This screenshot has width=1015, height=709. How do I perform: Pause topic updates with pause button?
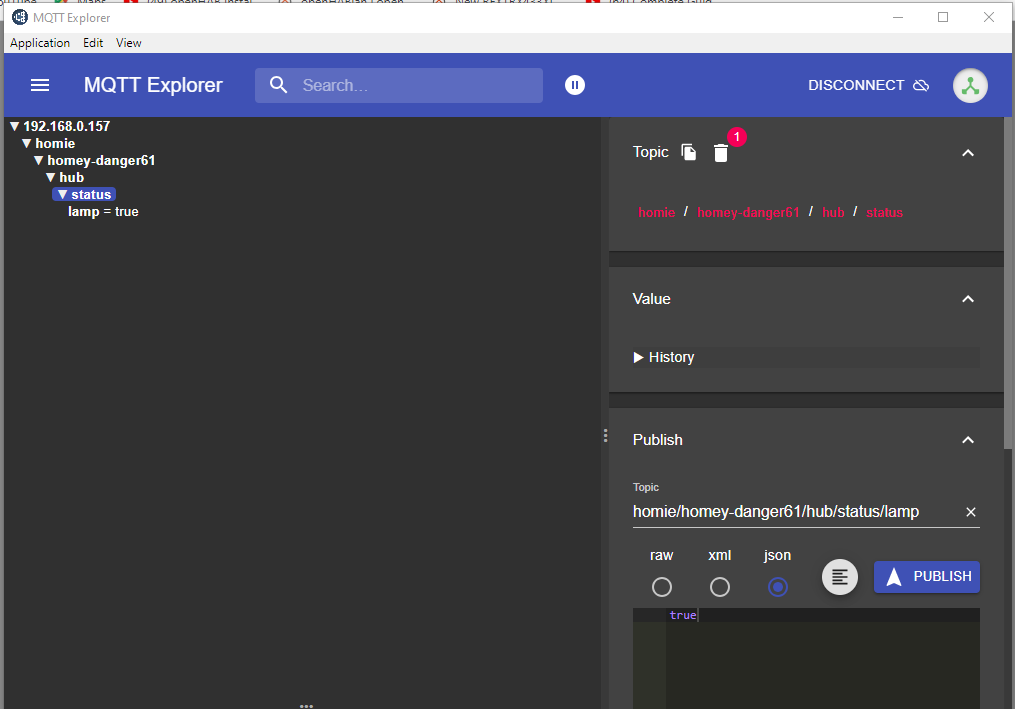pos(575,85)
